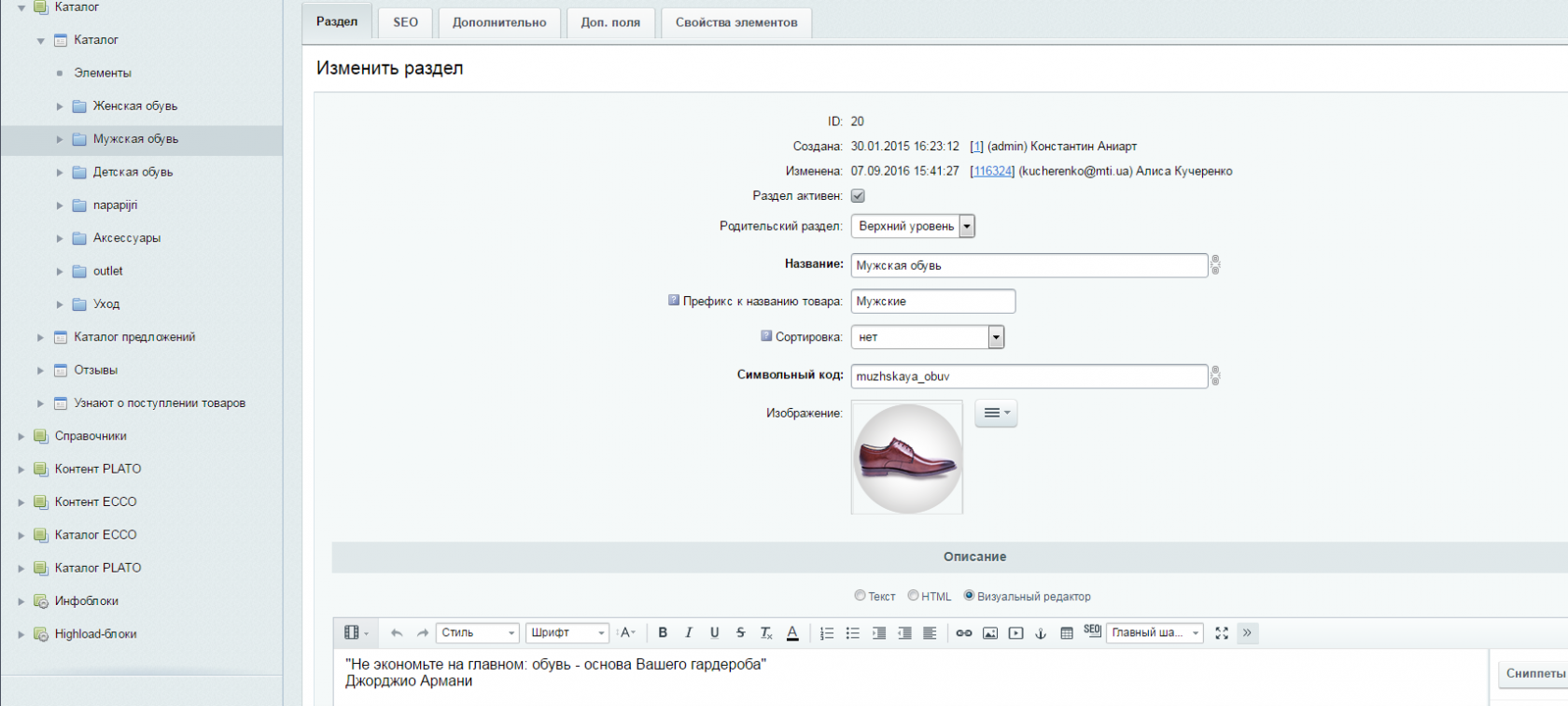Click the help icon beside Сортировка
This screenshot has height=706, width=1568.
[766, 336]
